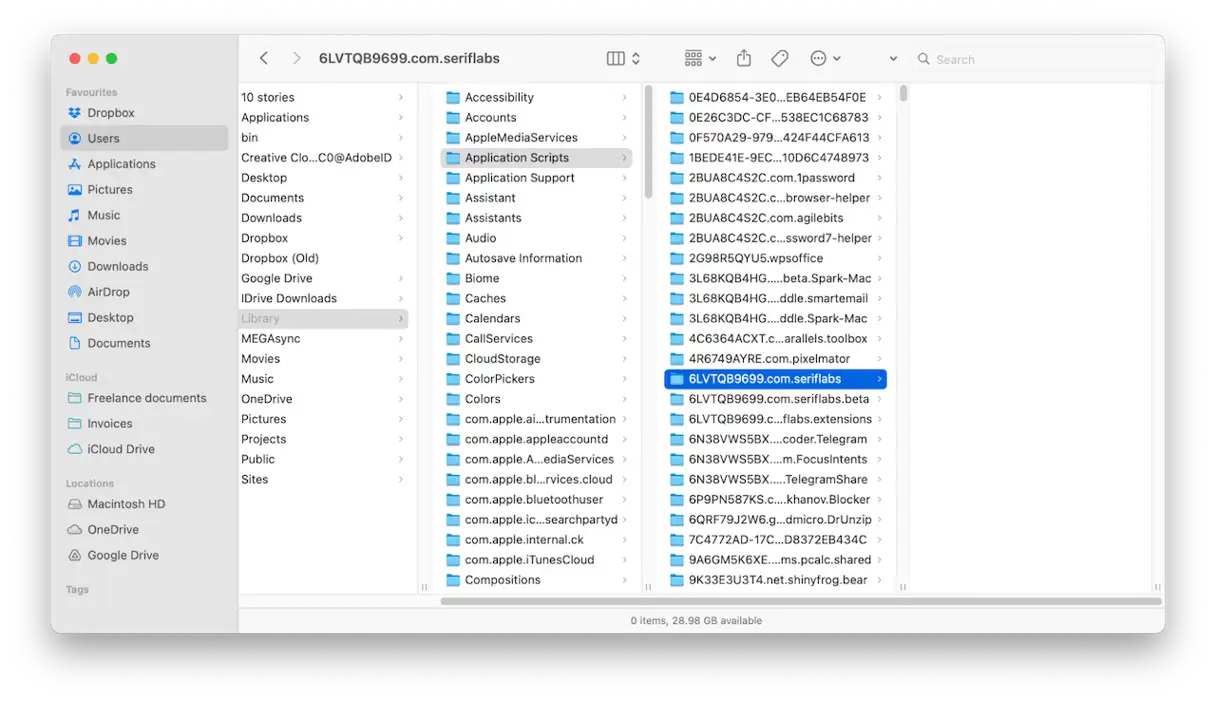Image resolution: width=1216 pixels, height=701 pixels.
Task: Expand the Audio folder chevron
Action: coord(624,238)
